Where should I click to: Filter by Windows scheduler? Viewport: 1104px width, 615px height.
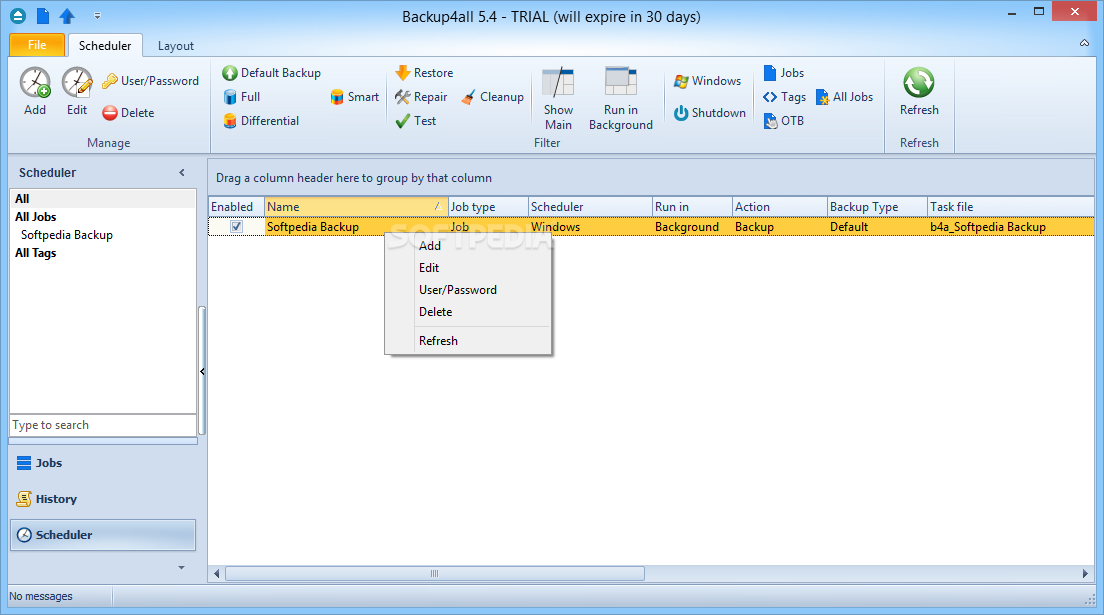(707, 81)
